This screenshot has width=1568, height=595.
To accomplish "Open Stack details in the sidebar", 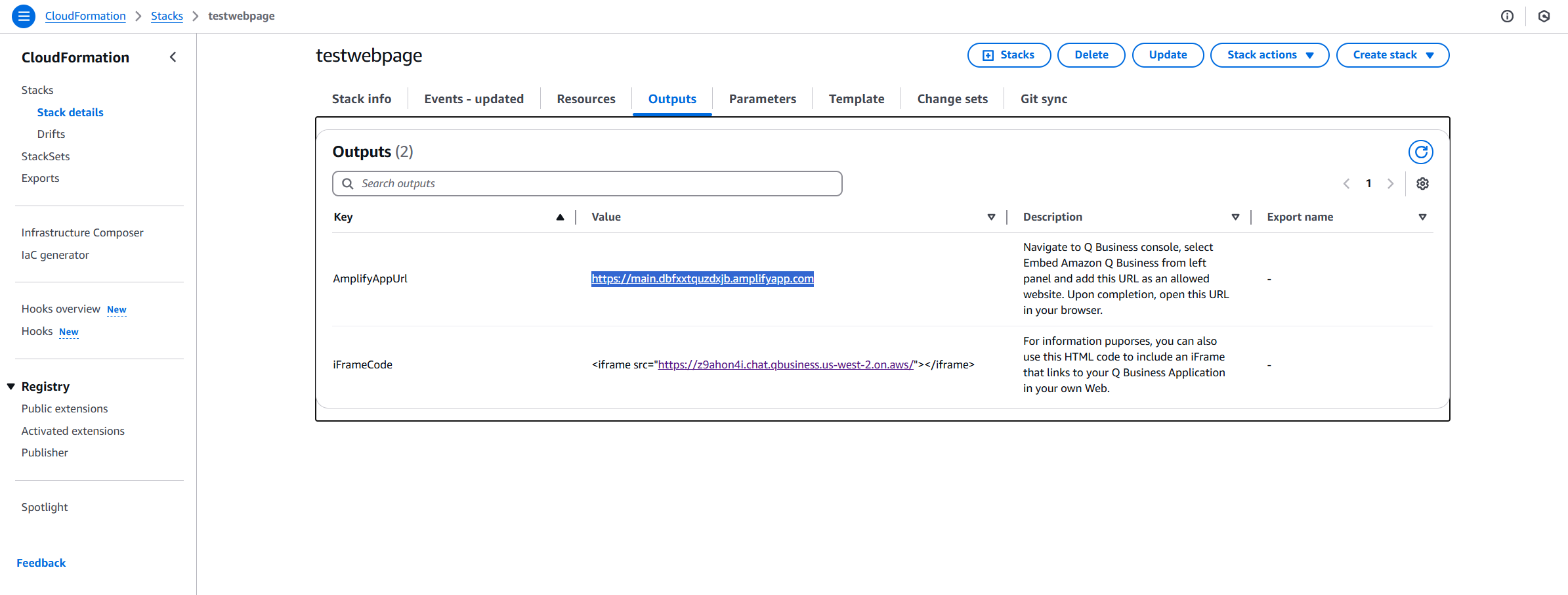I will [x=70, y=113].
